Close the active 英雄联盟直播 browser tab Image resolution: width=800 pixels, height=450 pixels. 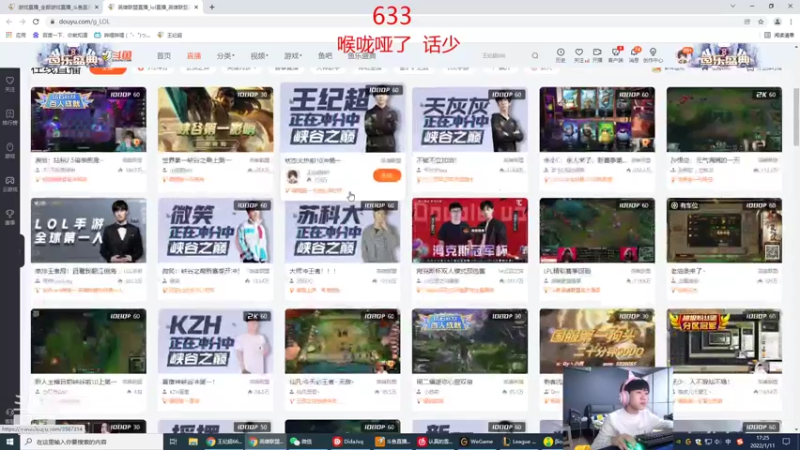(x=196, y=7)
